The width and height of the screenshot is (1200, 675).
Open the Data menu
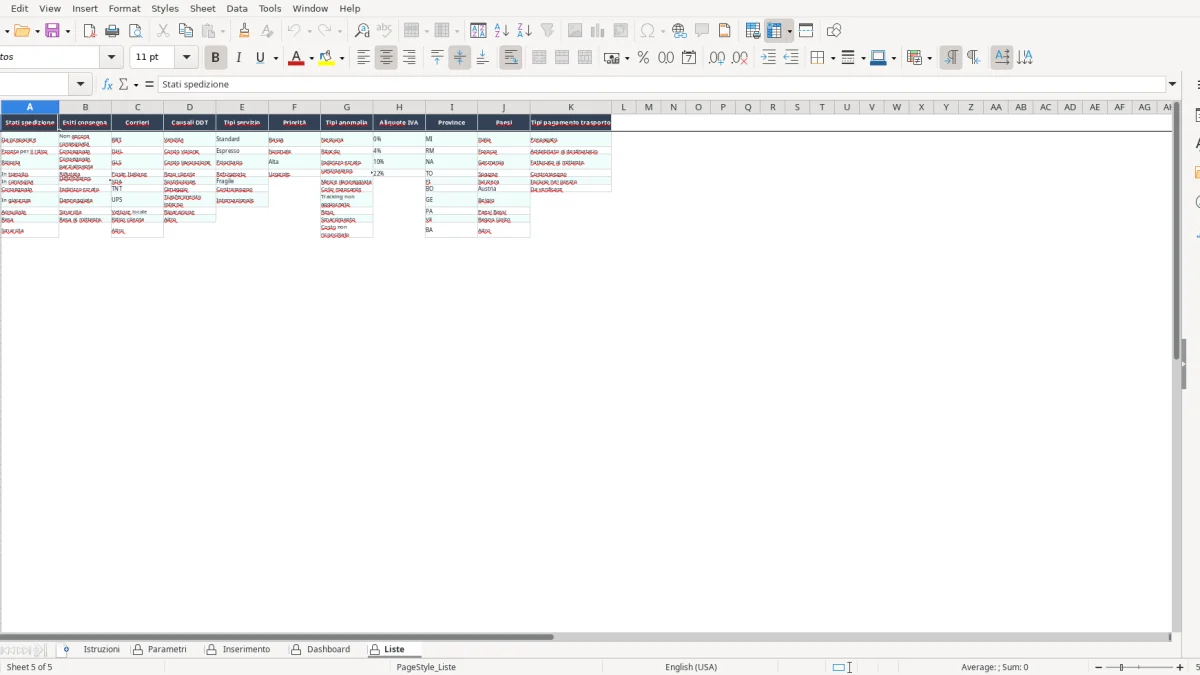point(237,8)
